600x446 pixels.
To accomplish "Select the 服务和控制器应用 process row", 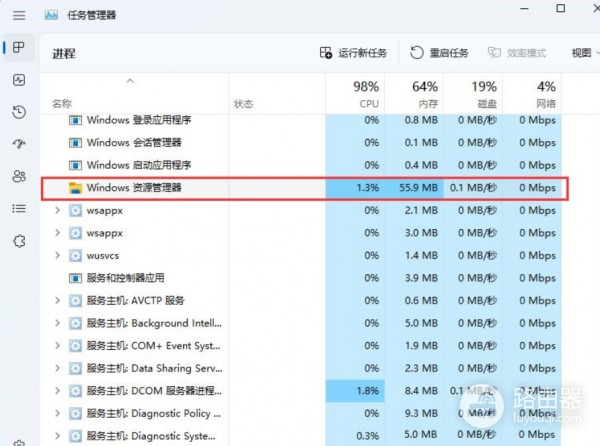I will coord(301,278).
